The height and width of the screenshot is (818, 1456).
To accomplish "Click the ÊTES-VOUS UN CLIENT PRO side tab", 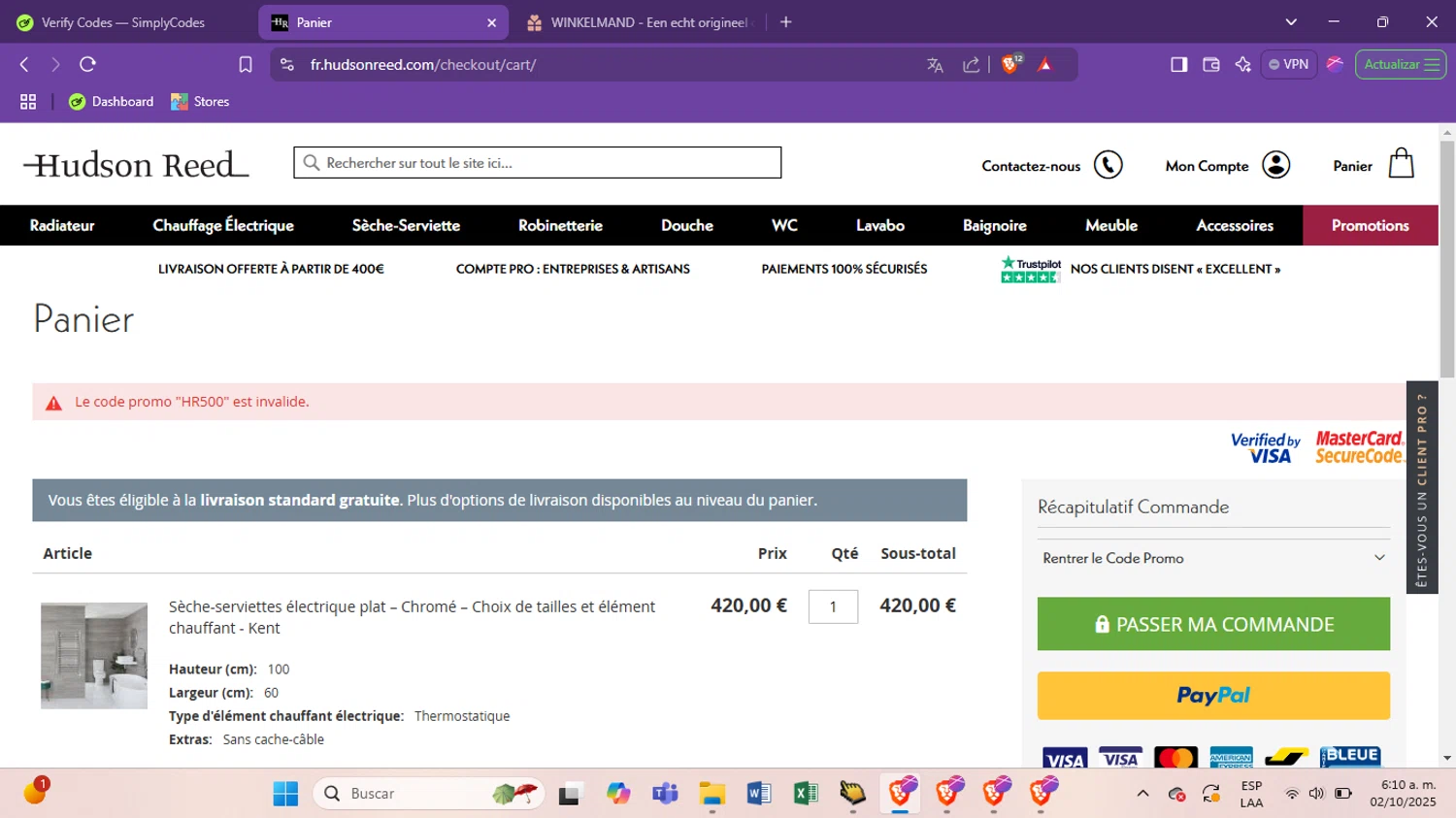I will coord(1422,488).
